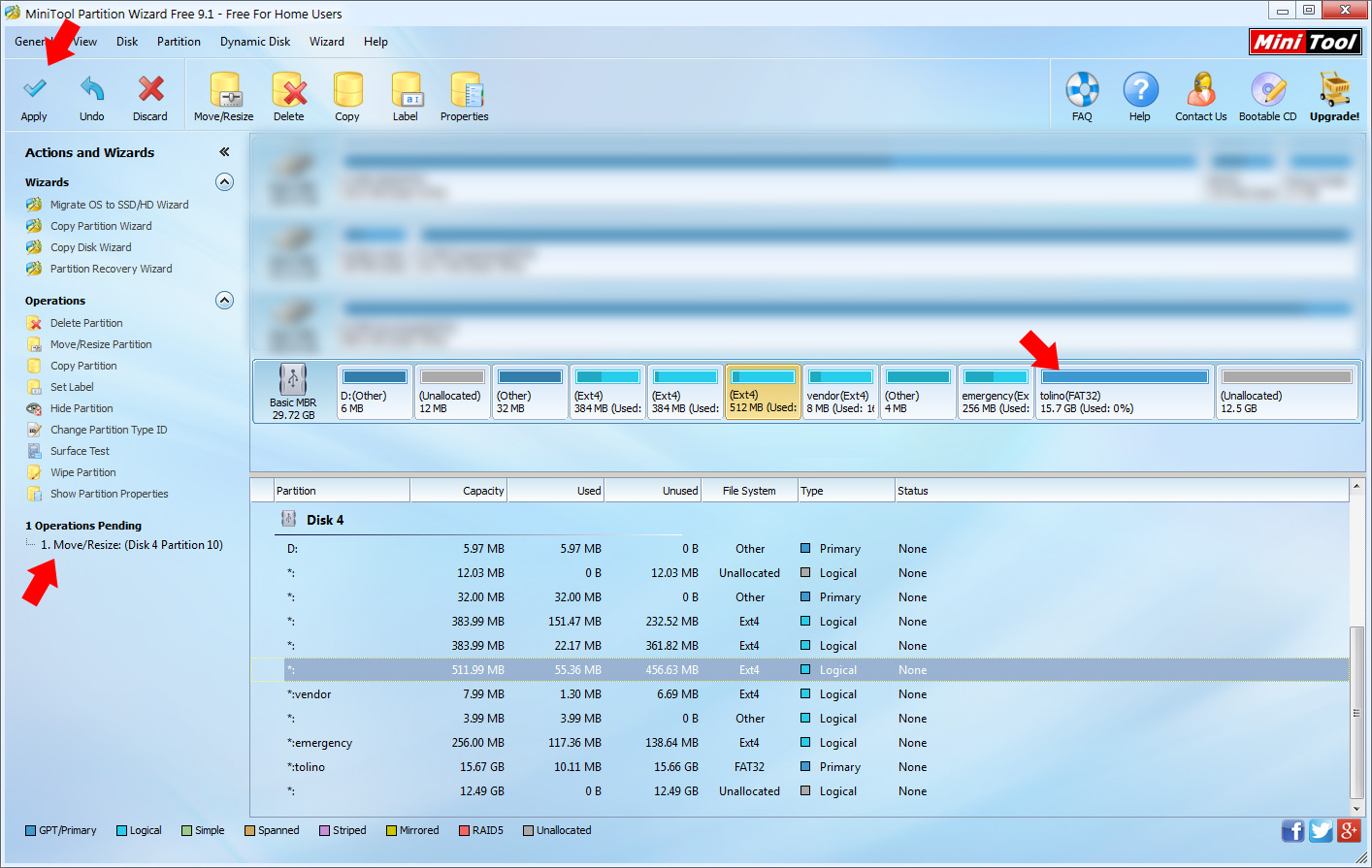Select tolino(FAT32) partition block in disk map
This screenshot has width=1372, height=868.
1125,392
